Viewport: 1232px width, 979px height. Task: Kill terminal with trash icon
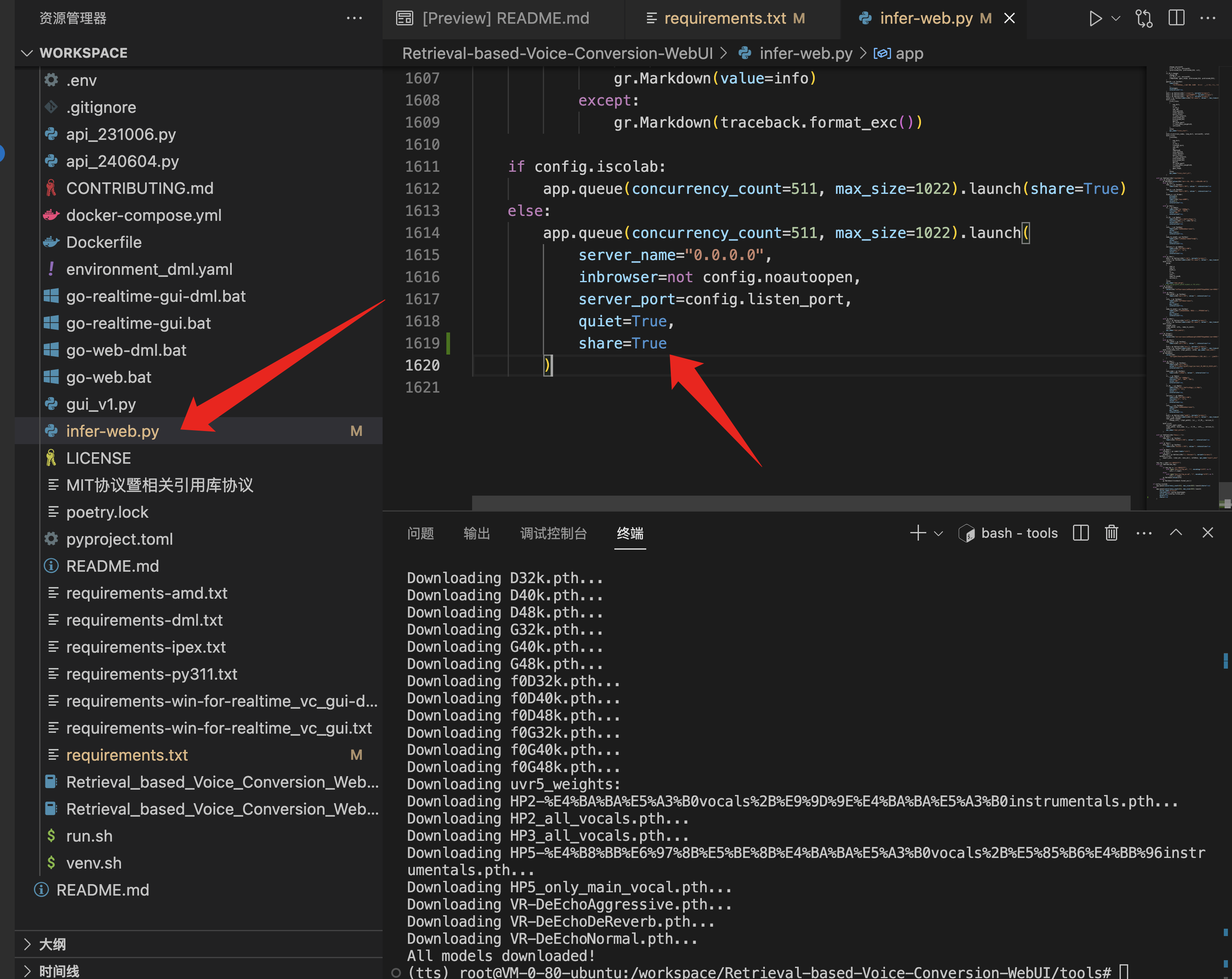(x=1111, y=533)
